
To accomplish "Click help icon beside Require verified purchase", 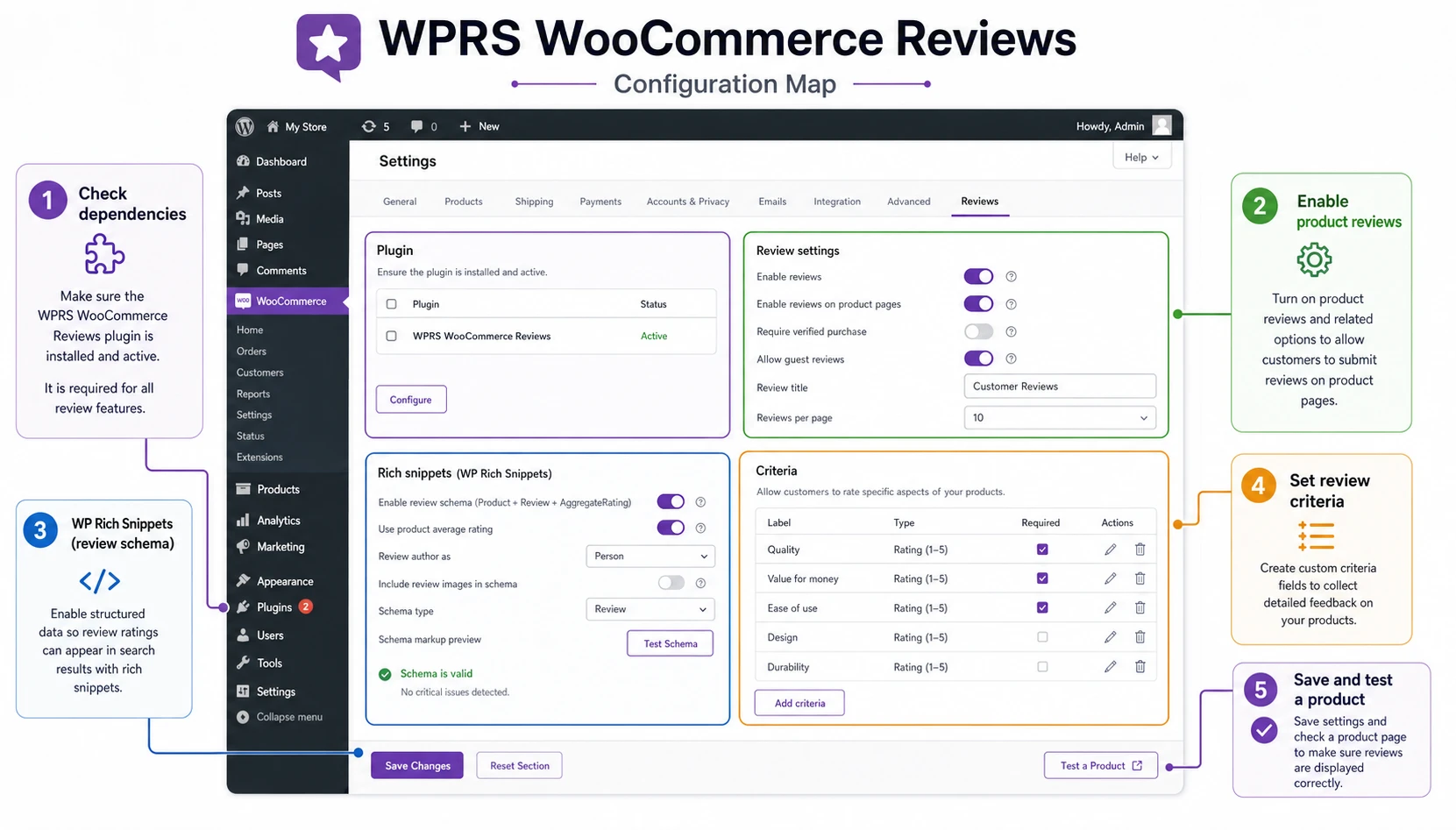I will click(1011, 331).
